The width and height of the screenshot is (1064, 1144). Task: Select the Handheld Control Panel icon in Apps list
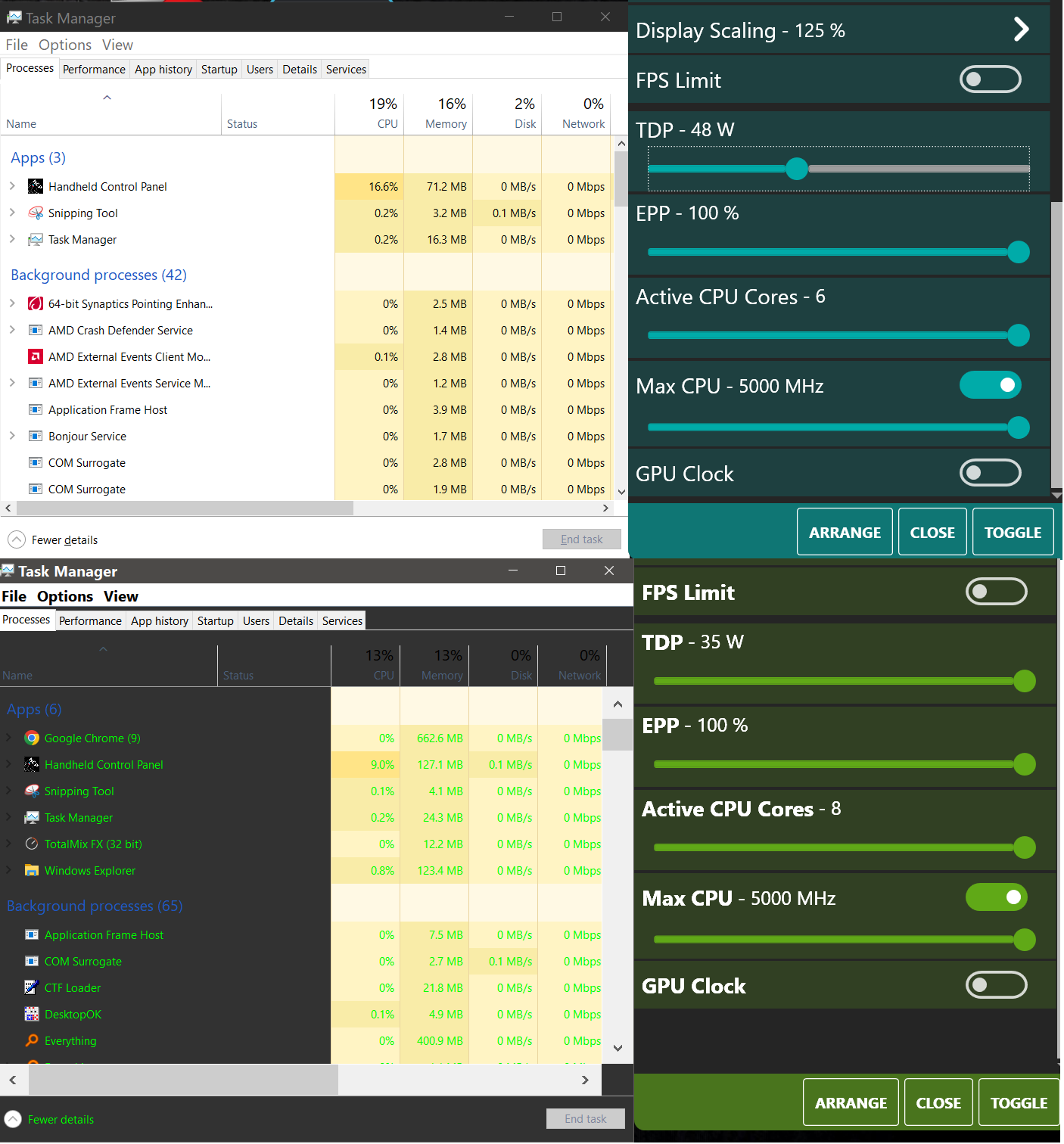(35, 186)
